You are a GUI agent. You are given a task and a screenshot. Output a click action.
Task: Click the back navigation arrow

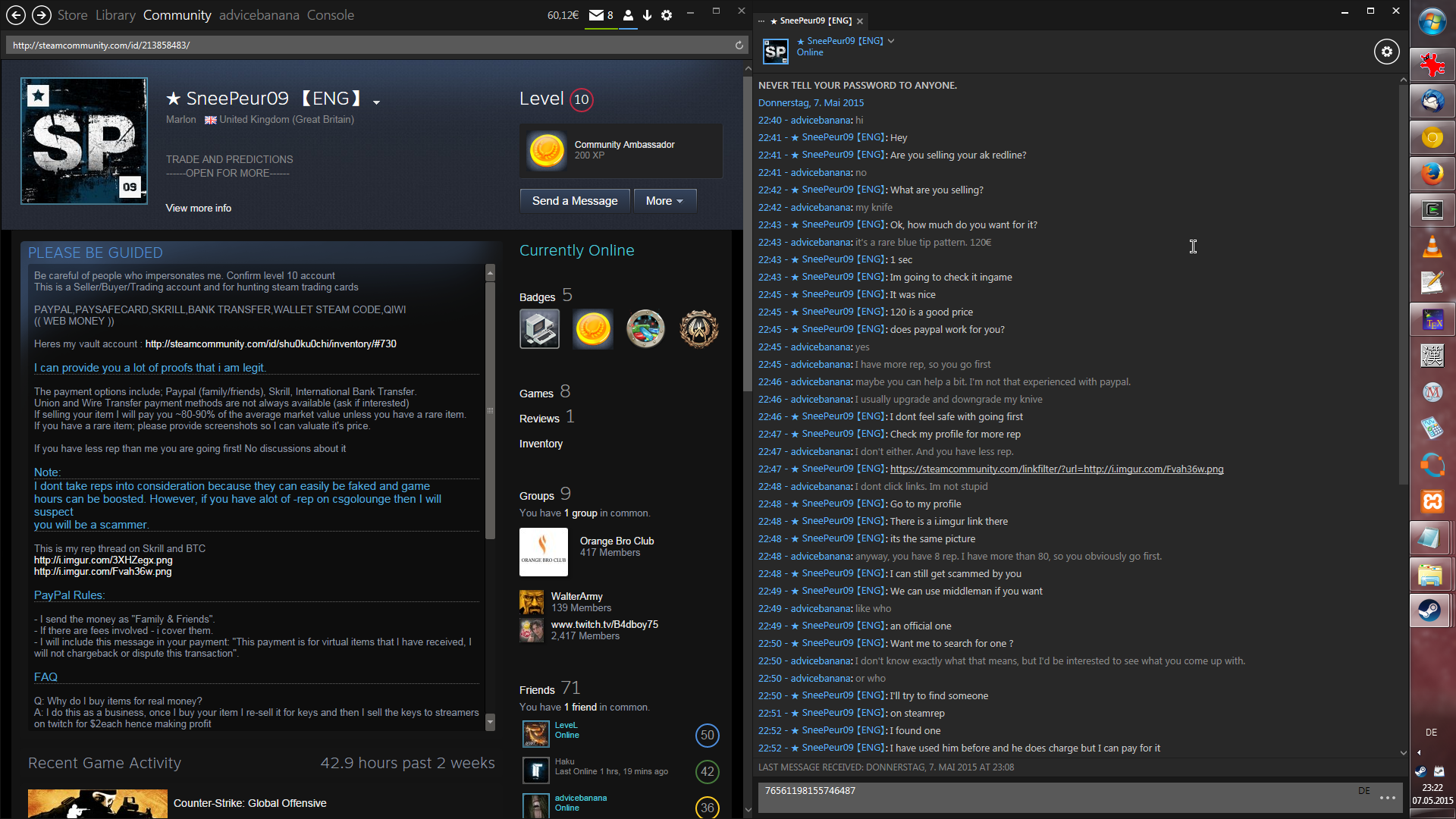16,15
